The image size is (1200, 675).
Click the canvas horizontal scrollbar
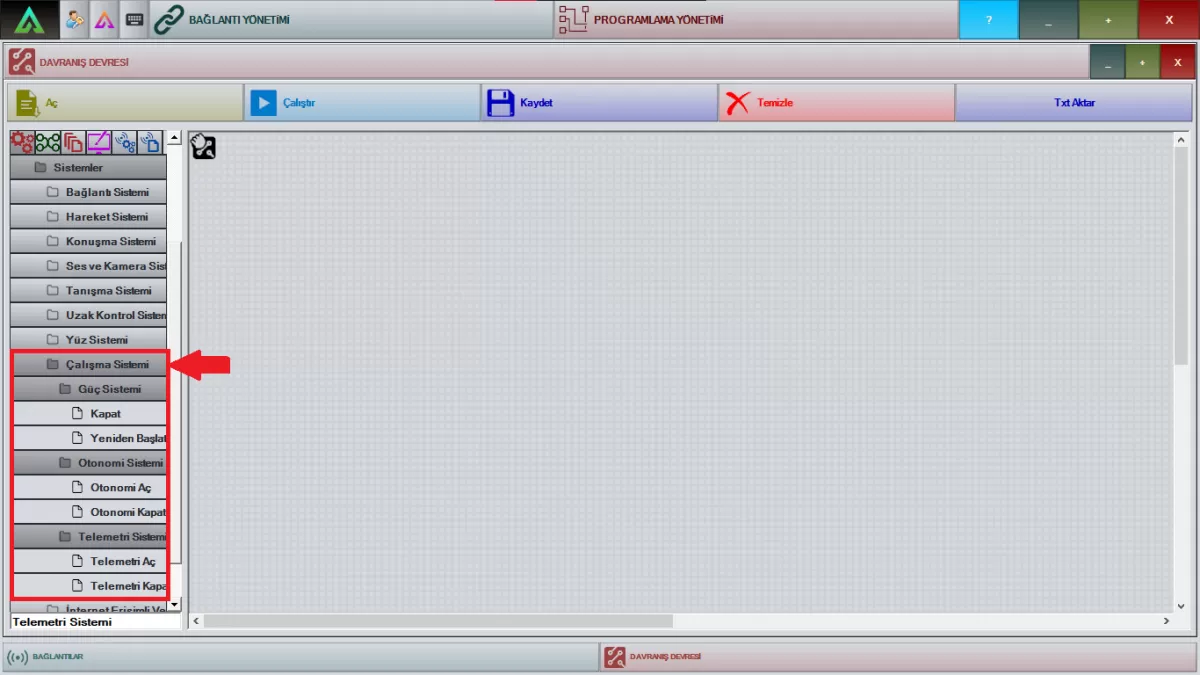440,621
